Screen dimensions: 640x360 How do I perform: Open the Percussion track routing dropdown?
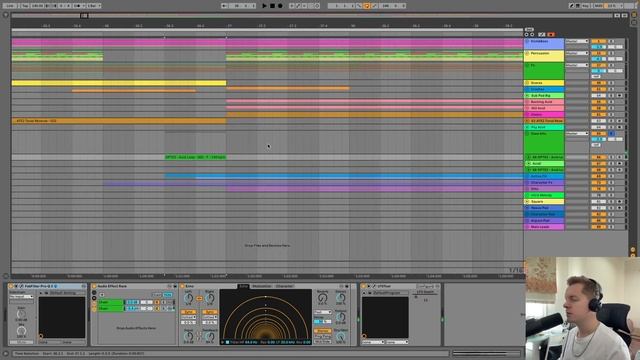click(x=577, y=53)
